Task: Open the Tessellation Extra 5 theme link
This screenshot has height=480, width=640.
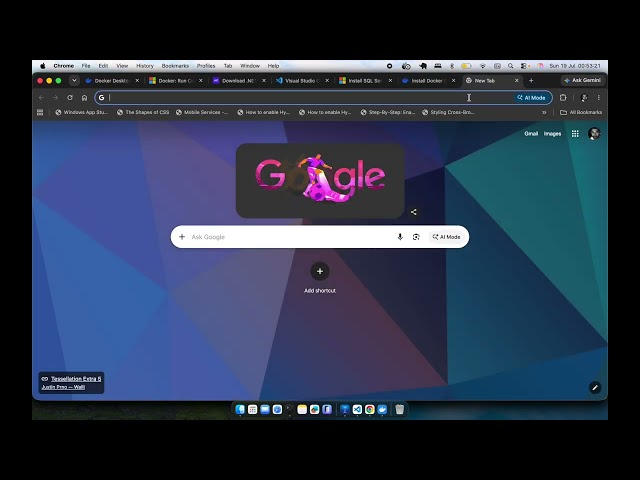Action: point(76,379)
